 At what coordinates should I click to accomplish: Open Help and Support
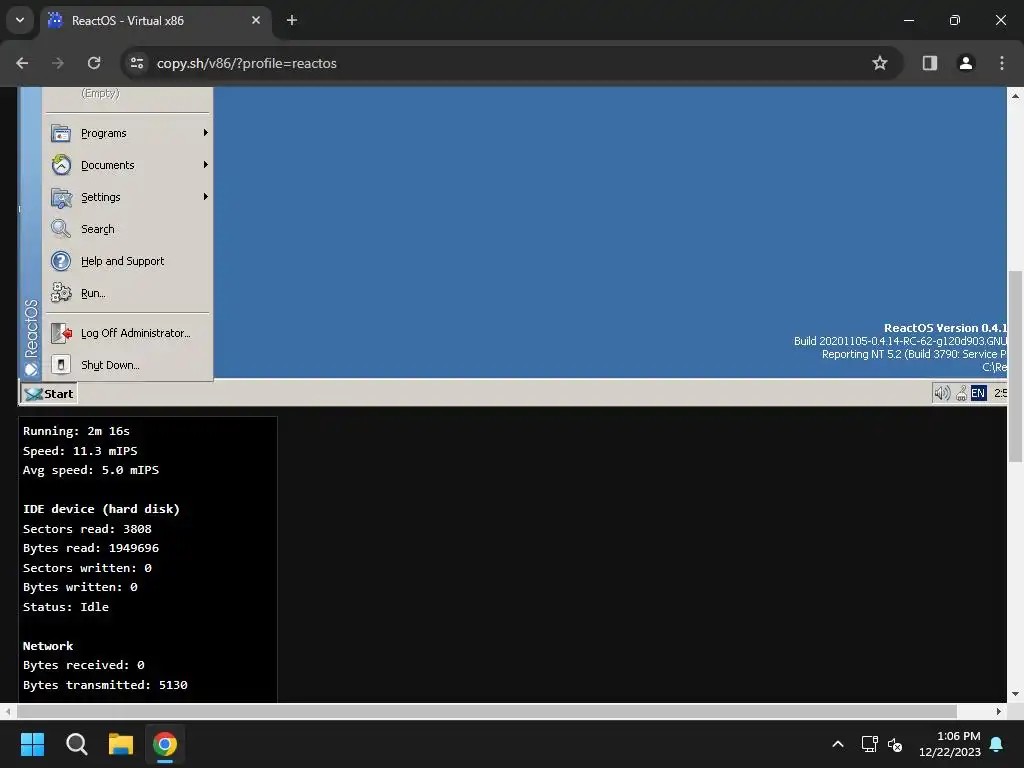click(129, 261)
